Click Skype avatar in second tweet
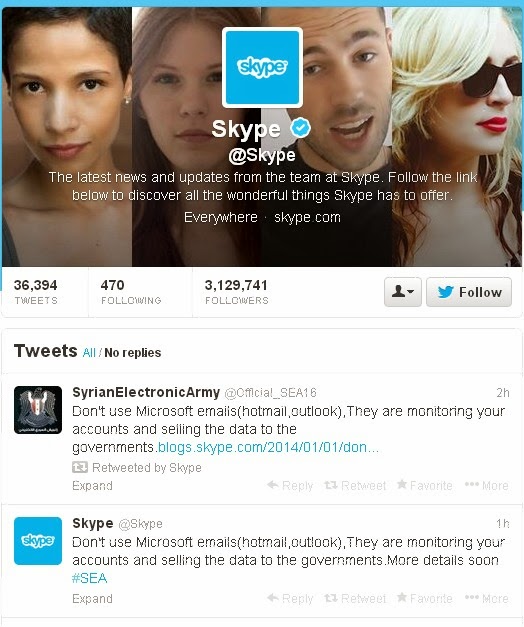 (x=38, y=541)
